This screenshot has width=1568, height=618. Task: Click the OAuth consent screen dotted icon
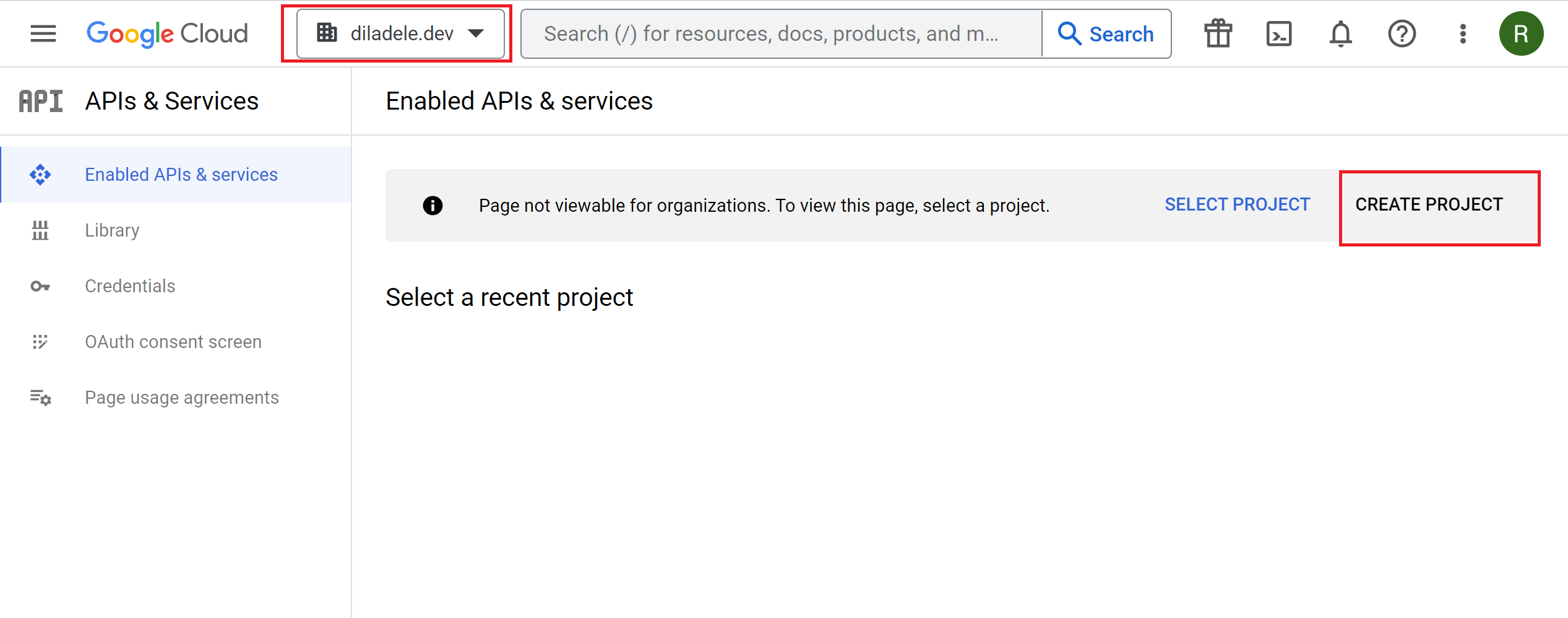point(40,342)
